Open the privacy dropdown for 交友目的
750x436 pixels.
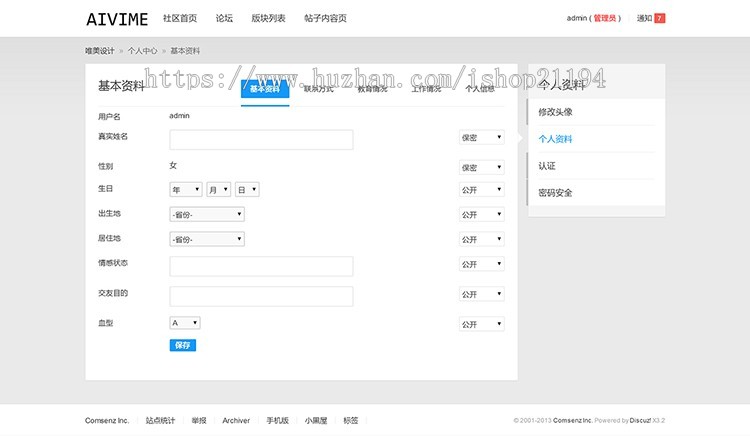(481, 294)
